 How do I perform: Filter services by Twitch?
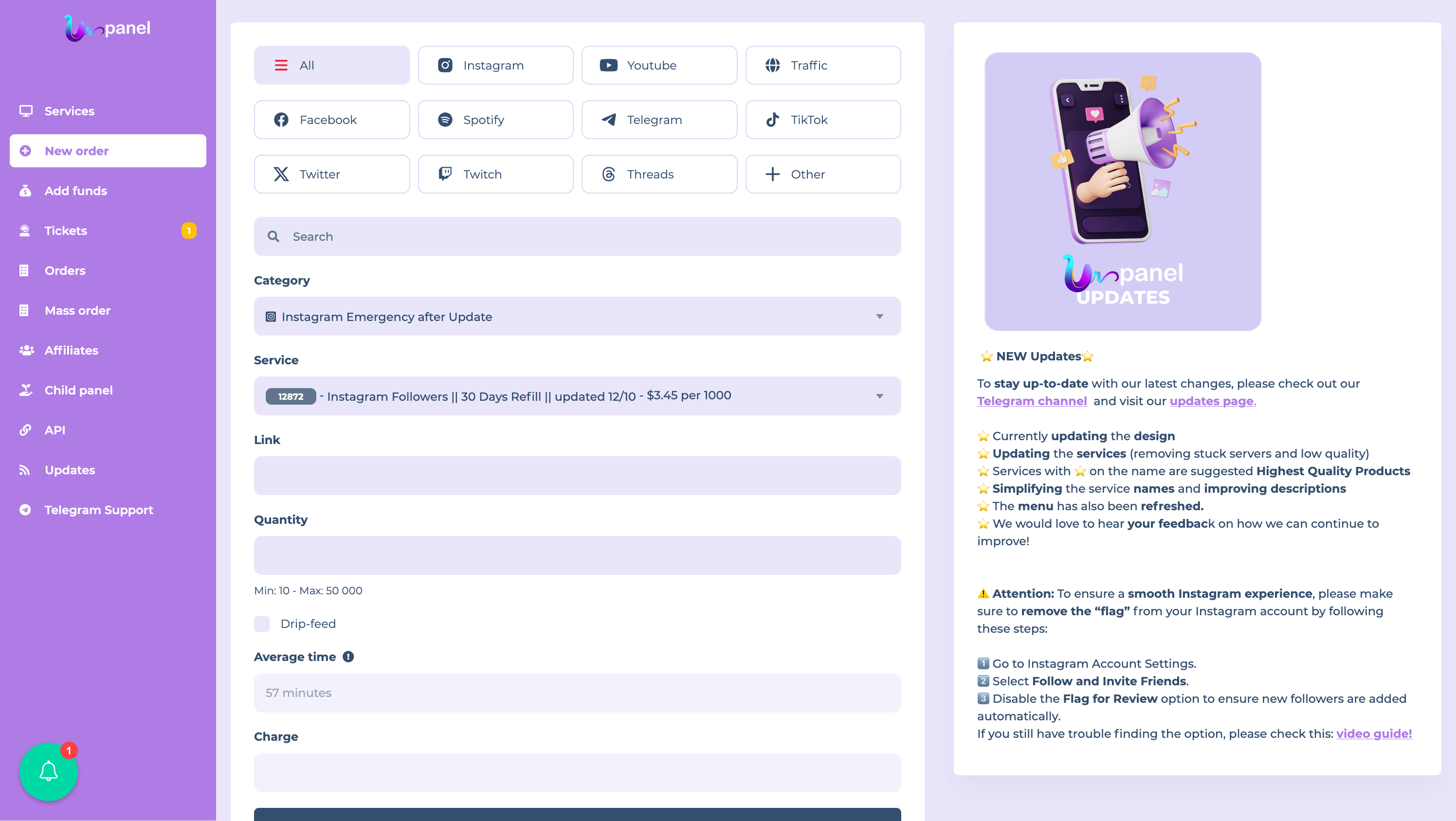point(495,174)
